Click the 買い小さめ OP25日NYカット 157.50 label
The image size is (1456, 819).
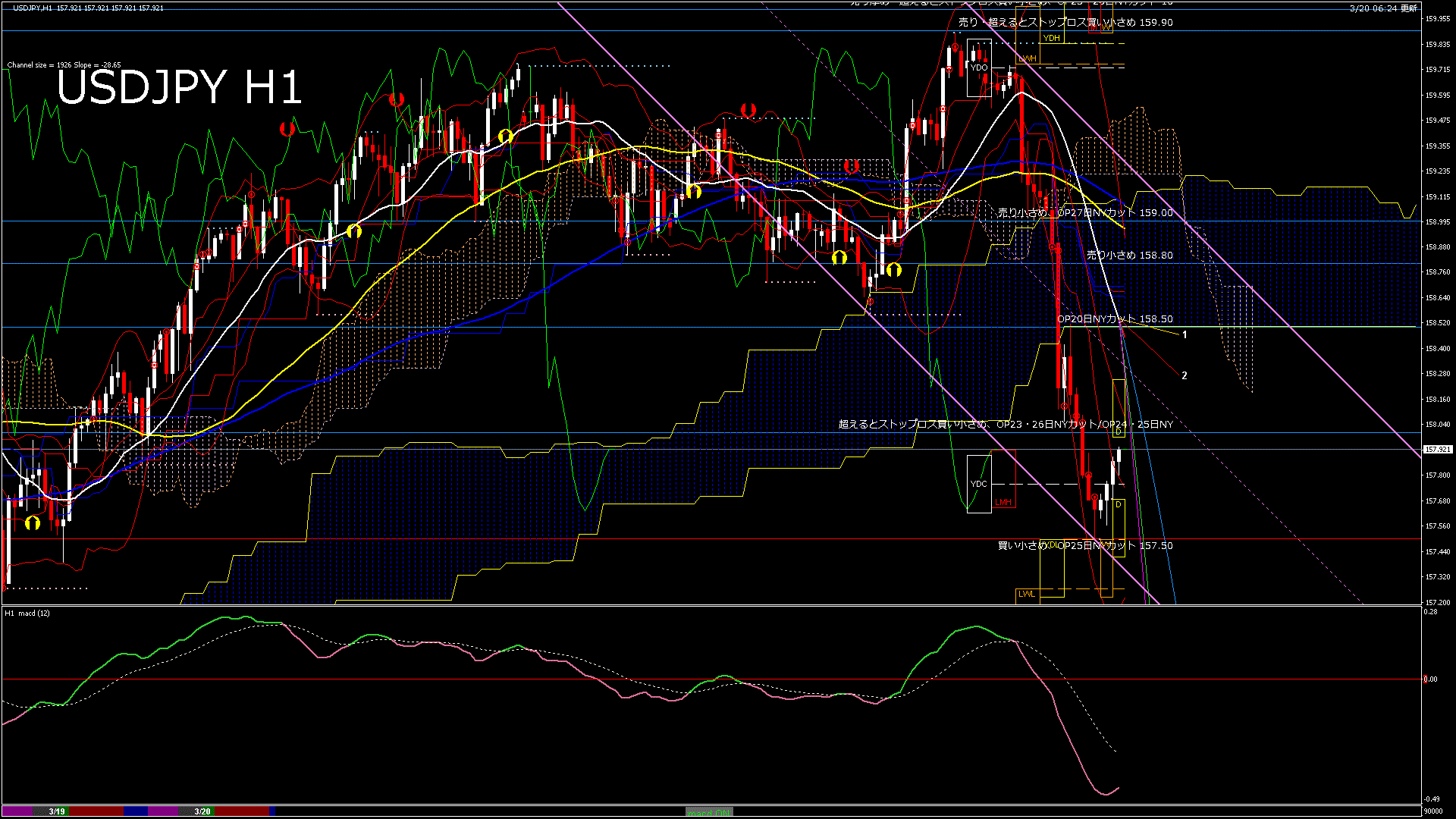(x=1084, y=546)
